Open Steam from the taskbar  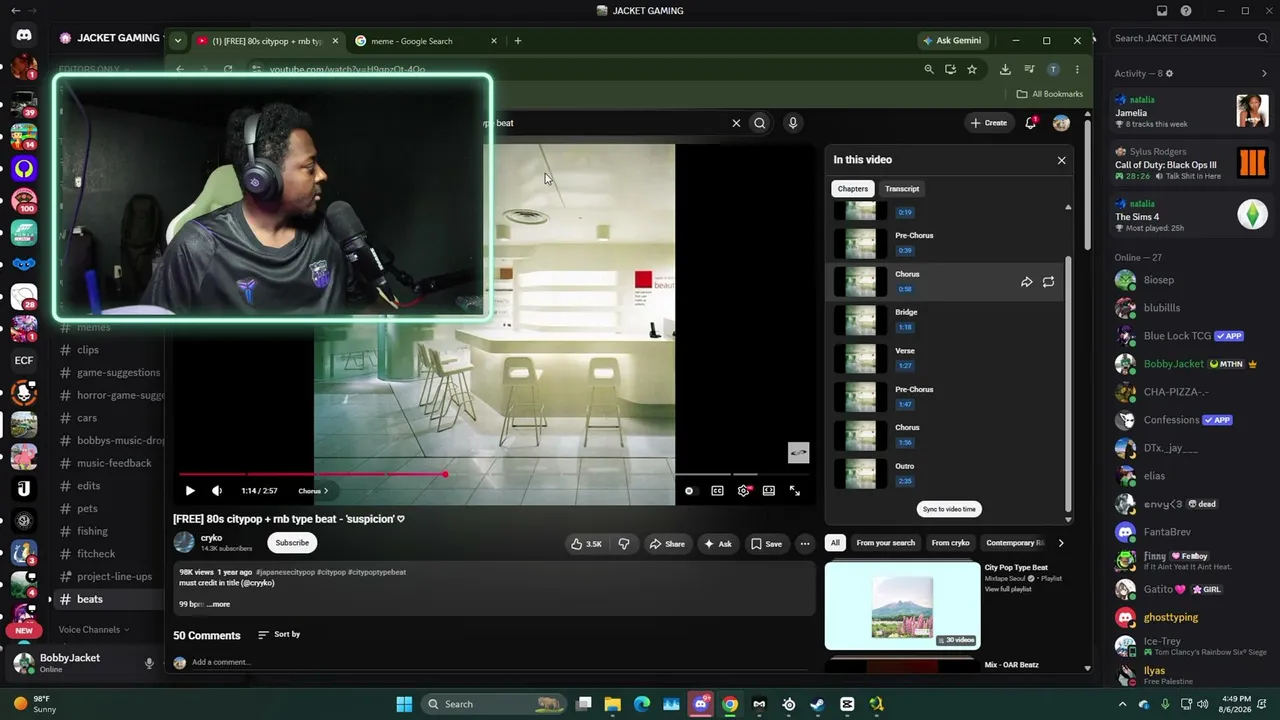pos(818,704)
